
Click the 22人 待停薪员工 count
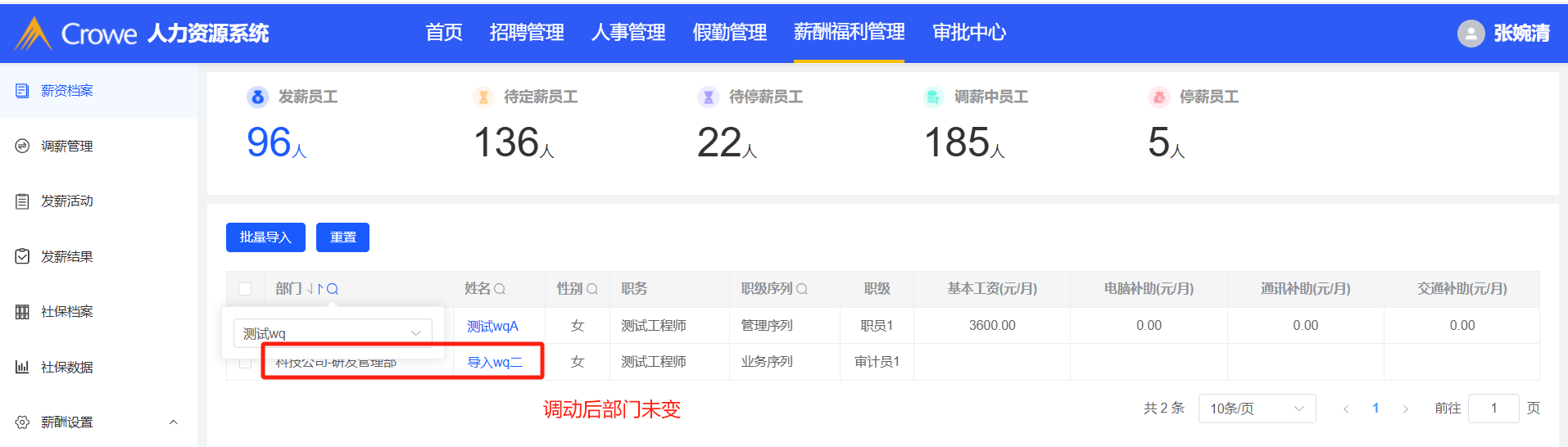click(727, 142)
